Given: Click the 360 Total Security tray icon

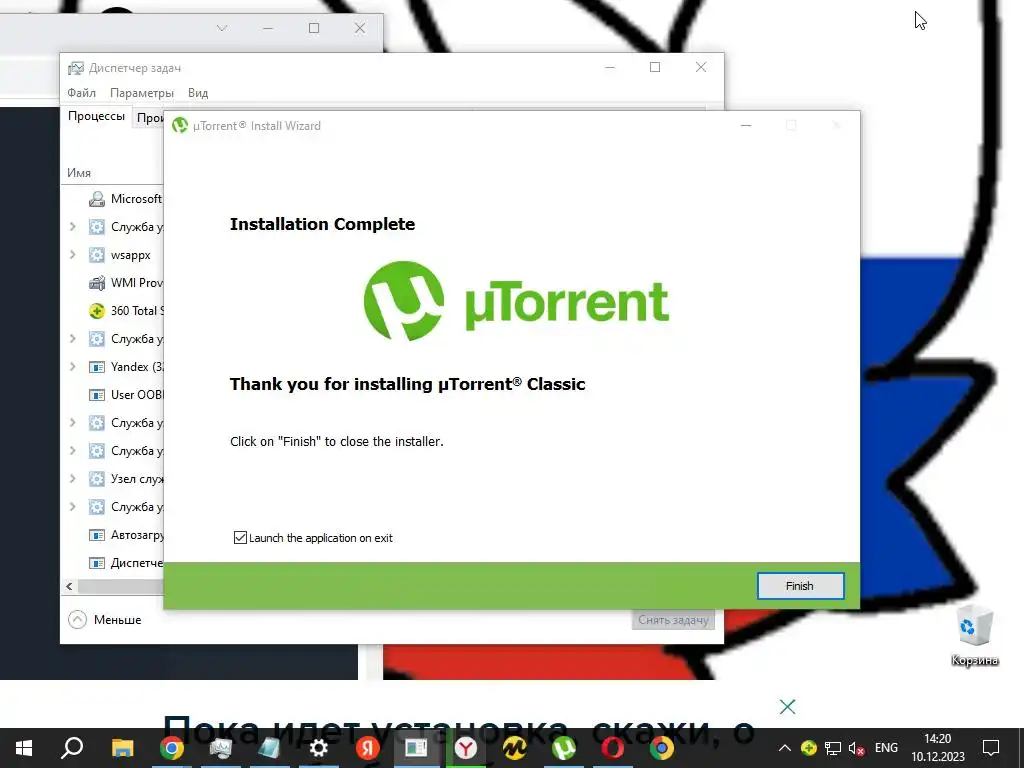Looking at the screenshot, I should (x=808, y=748).
